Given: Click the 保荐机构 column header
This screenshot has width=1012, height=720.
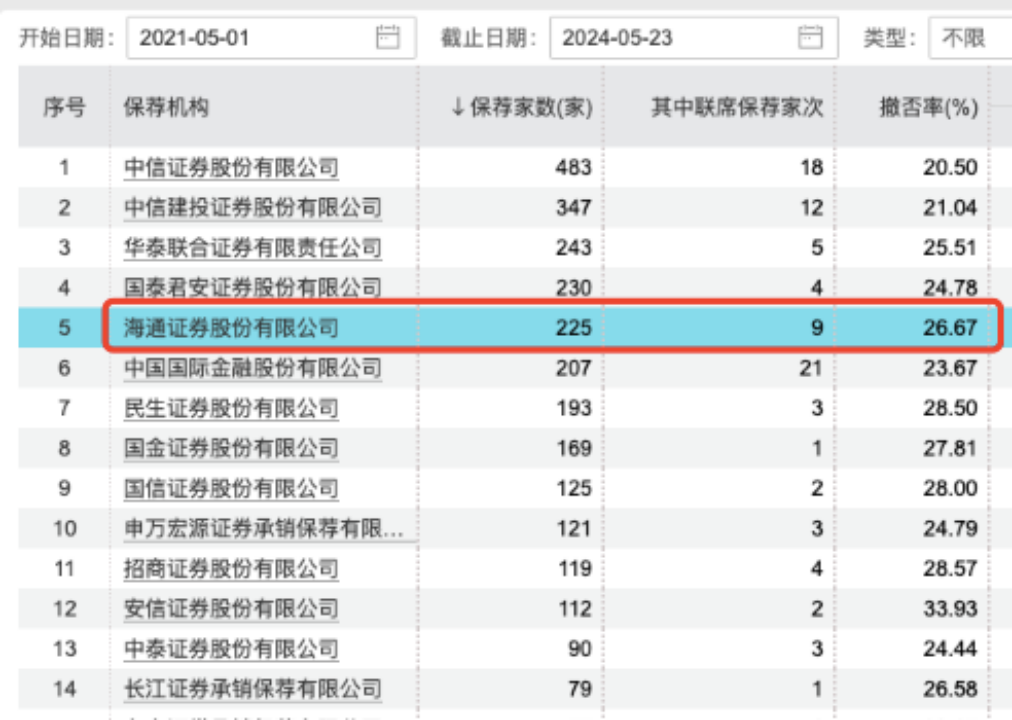Looking at the screenshot, I should pyautogui.click(x=166, y=107).
